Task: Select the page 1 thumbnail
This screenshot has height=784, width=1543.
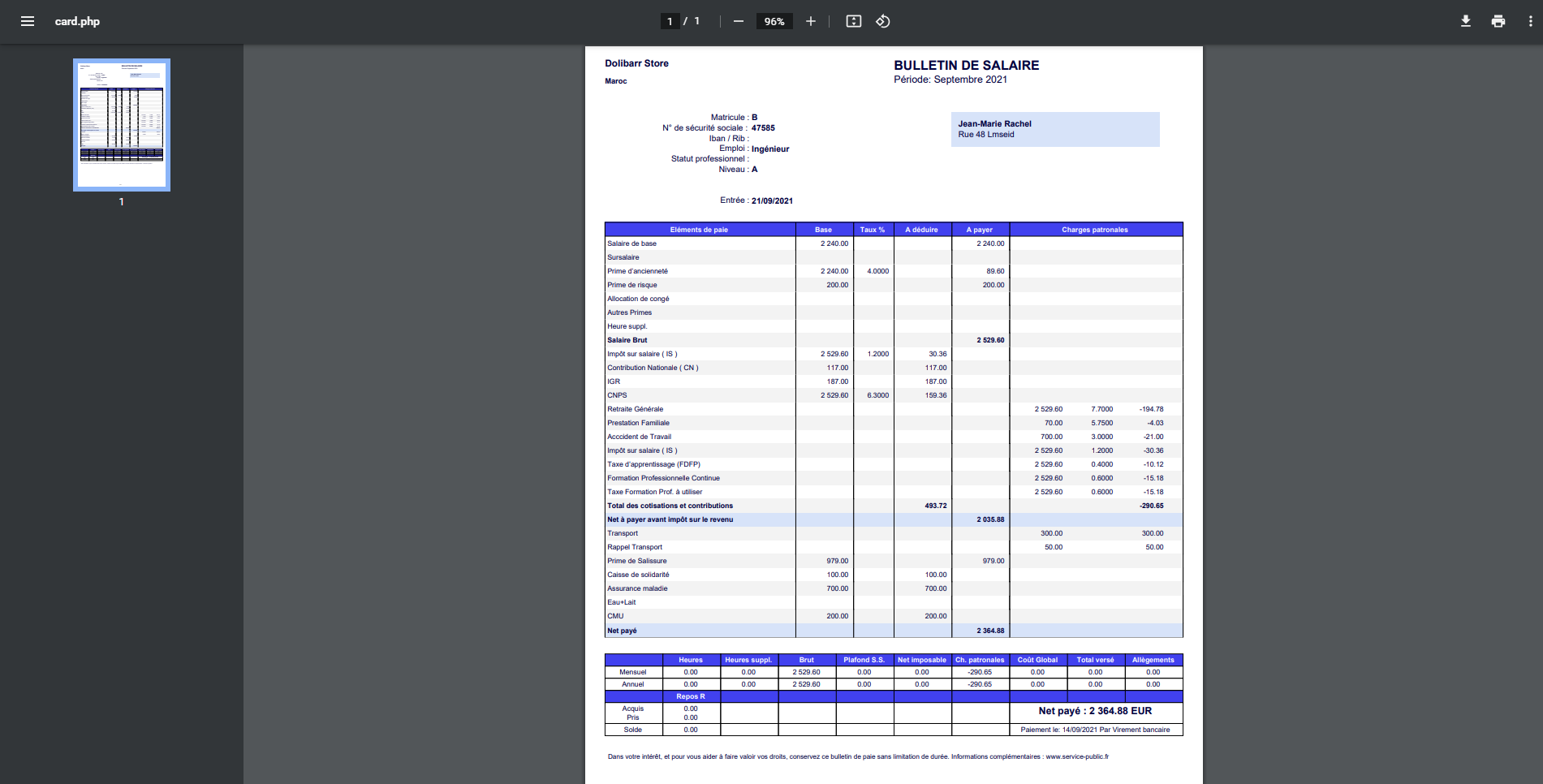Action: pyautogui.click(x=122, y=125)
